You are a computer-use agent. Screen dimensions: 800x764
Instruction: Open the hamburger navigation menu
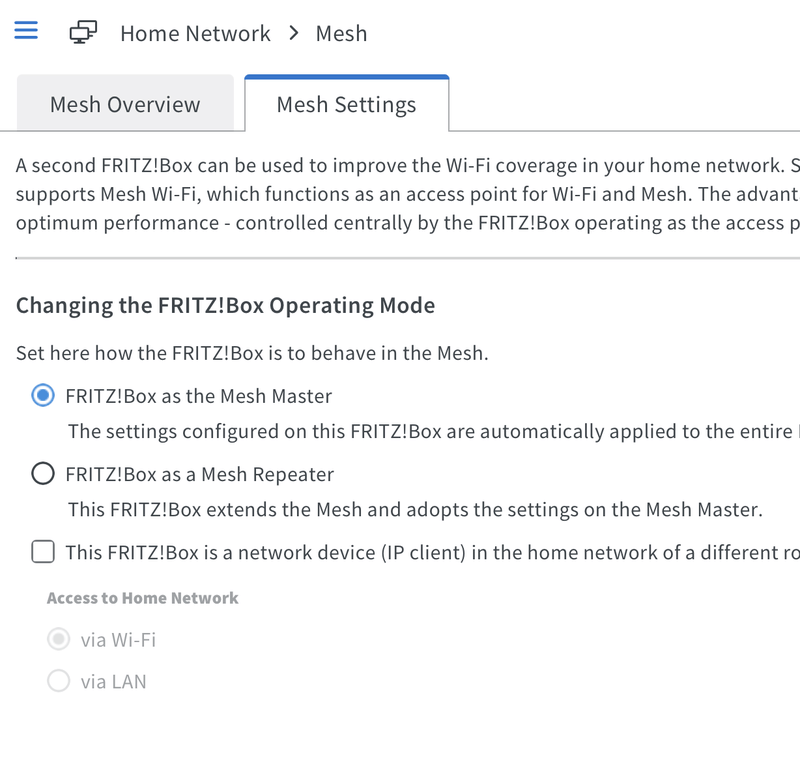(26, 31)
